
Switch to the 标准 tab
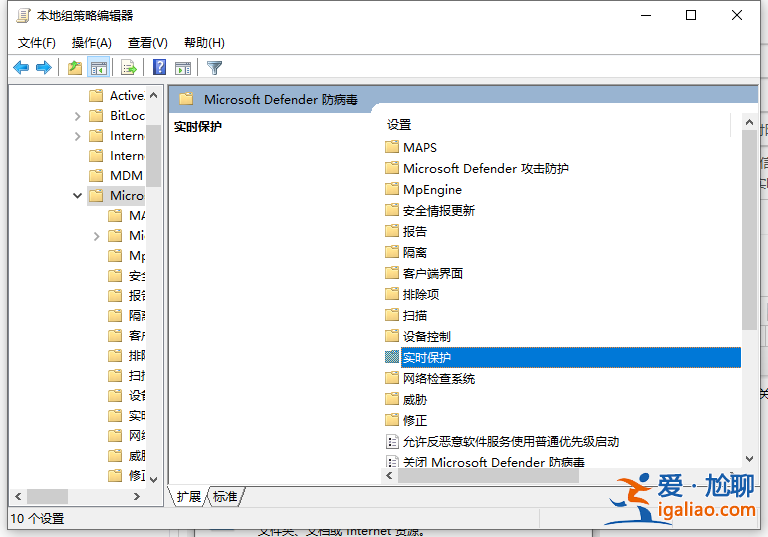pyautogui.click(x=225, y=496)
